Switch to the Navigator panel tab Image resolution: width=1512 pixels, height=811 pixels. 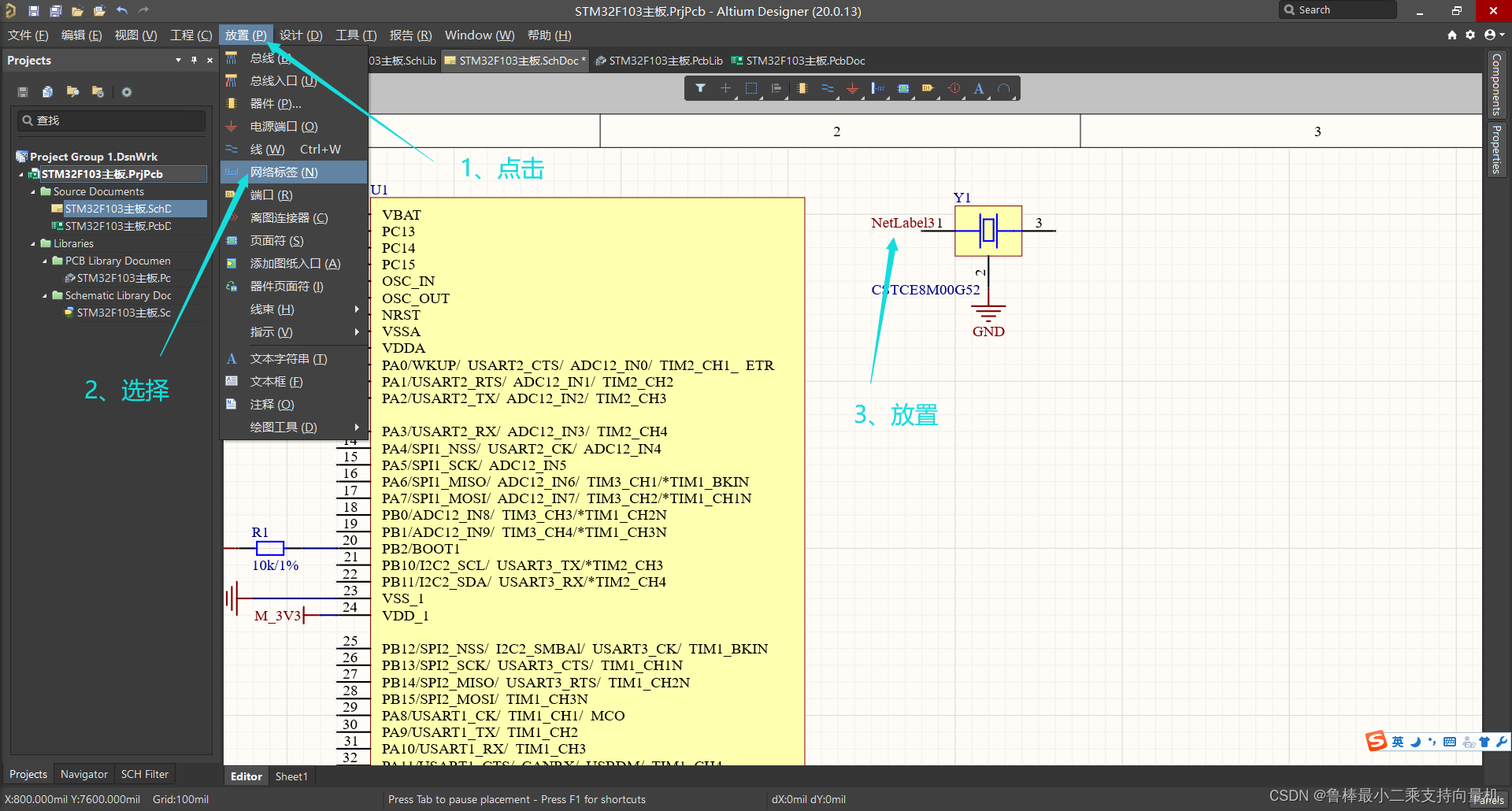click(x=83, y=774)
